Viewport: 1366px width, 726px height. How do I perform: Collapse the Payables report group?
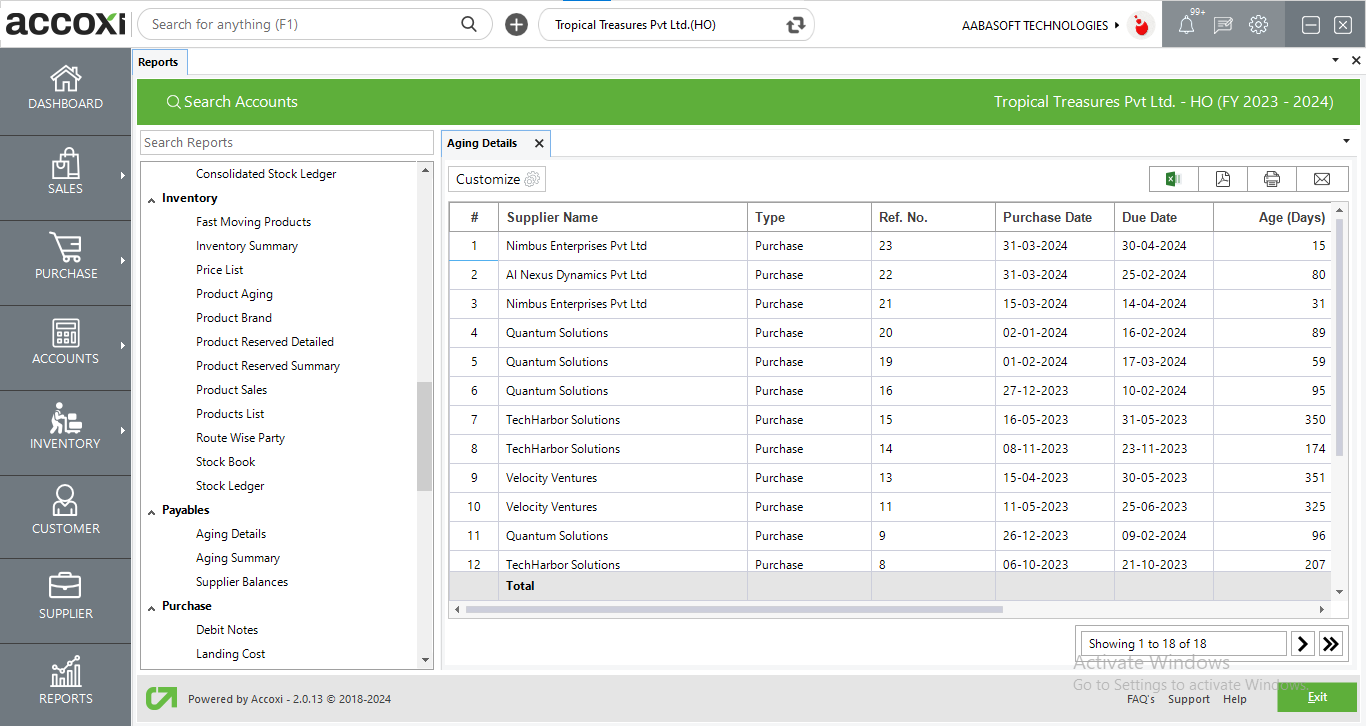pos(152,511)
